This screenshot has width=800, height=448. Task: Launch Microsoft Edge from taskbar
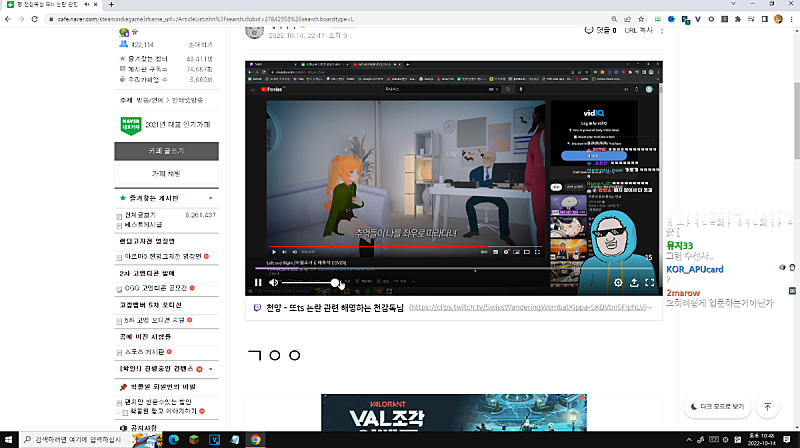173,439
